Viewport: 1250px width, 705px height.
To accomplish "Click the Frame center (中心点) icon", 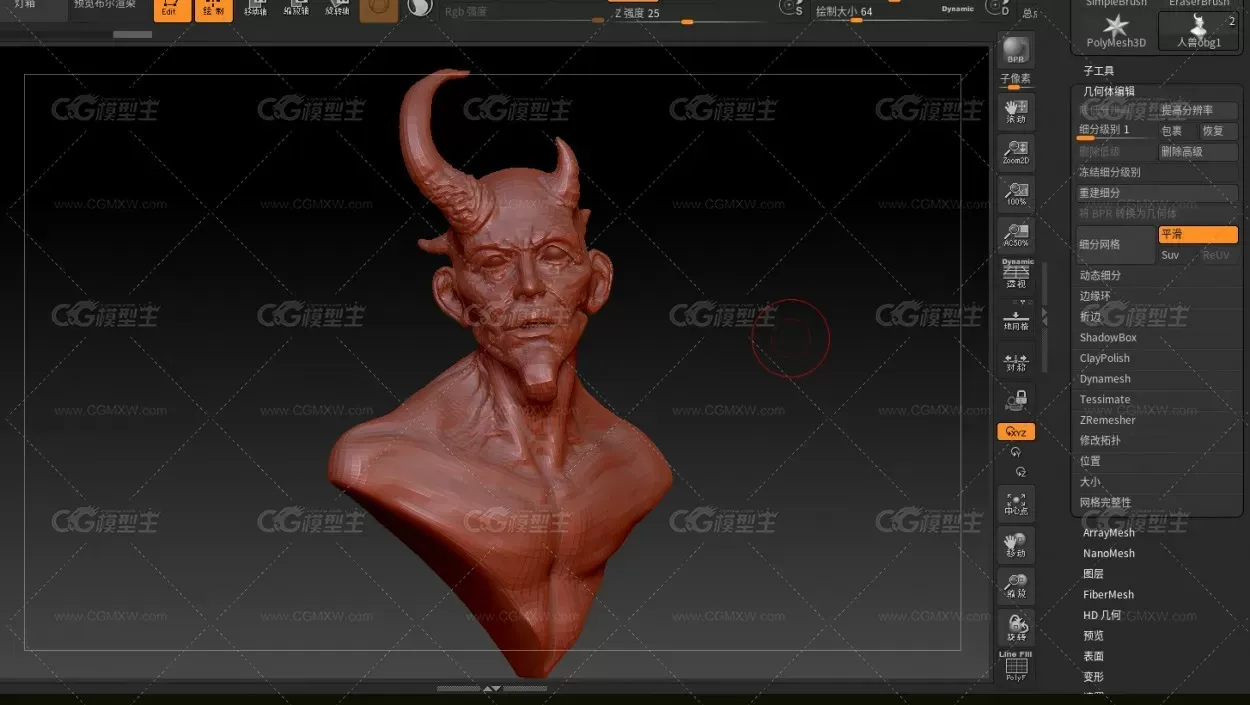I will tap(1016, 503).
